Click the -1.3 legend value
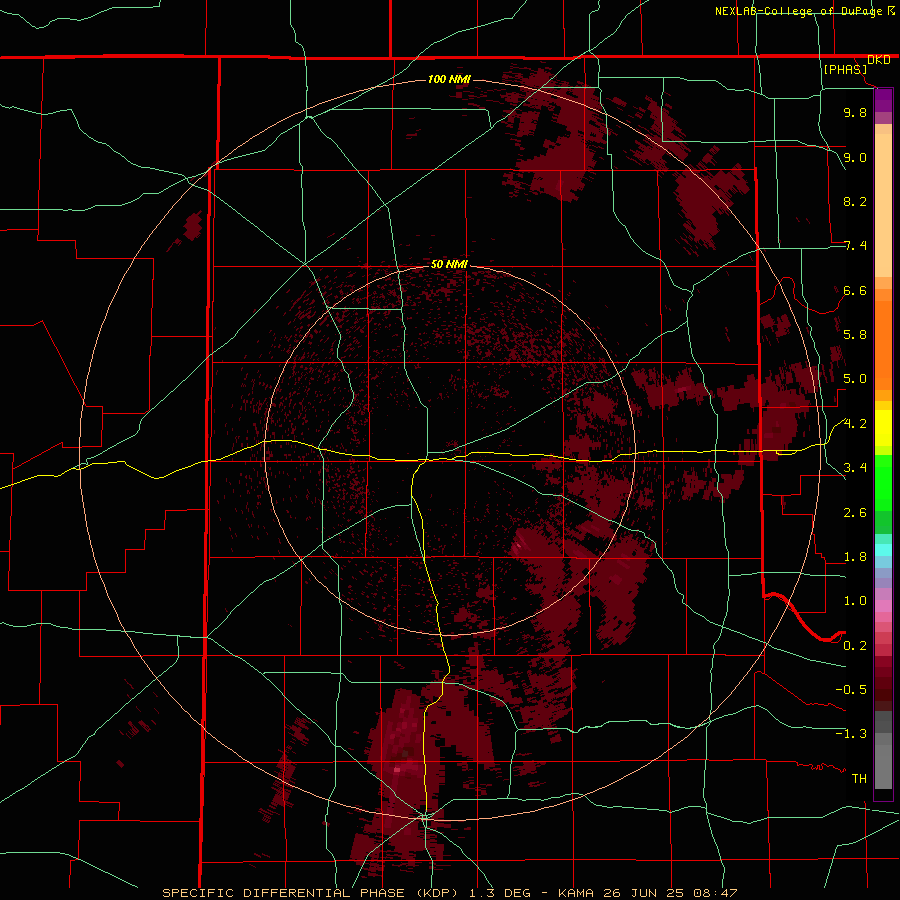This screenshot has height=900, width=900. [x=851, y=734]
